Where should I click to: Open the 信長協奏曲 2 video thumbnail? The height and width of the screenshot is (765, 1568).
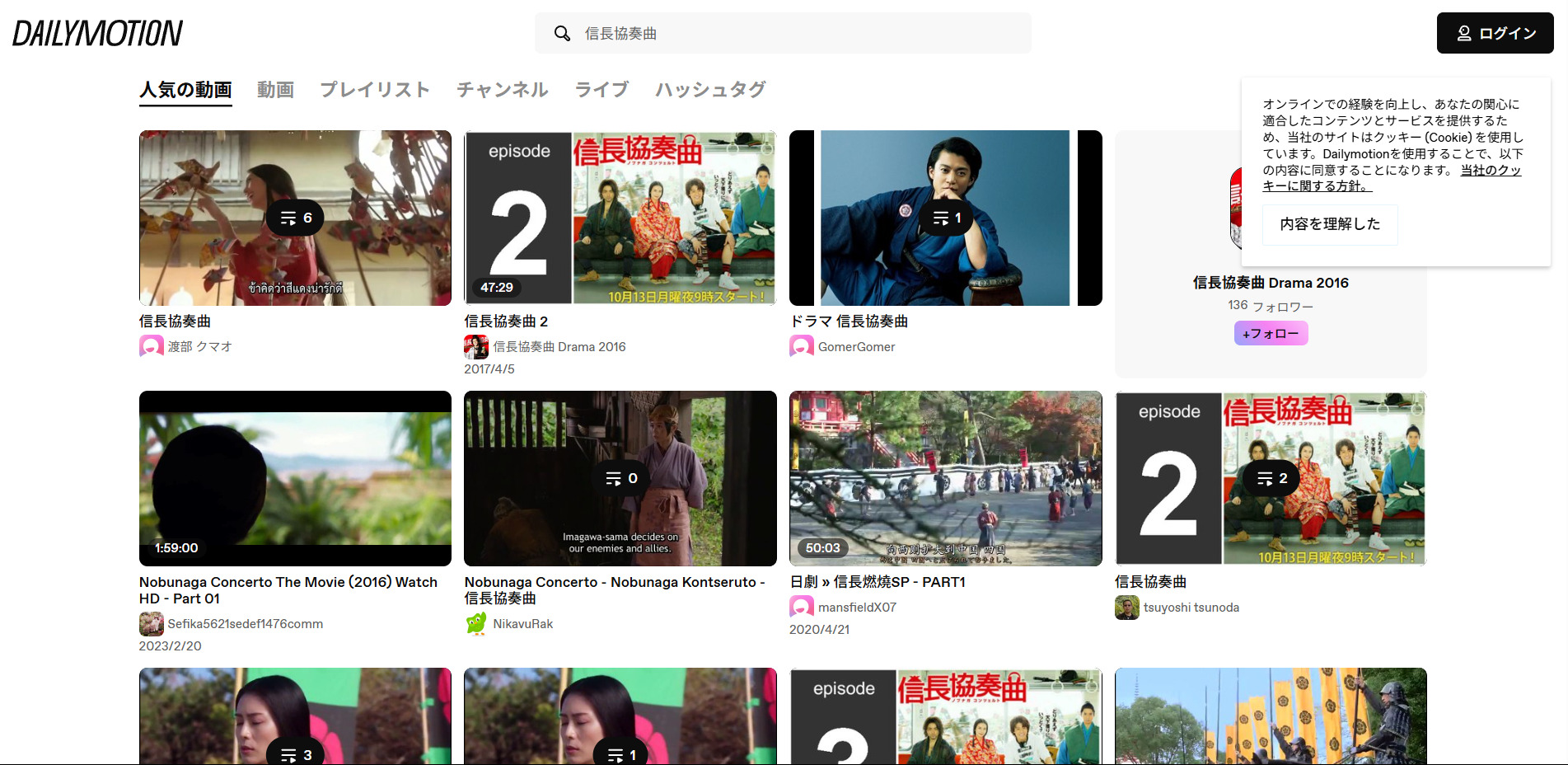click(620, 218)
